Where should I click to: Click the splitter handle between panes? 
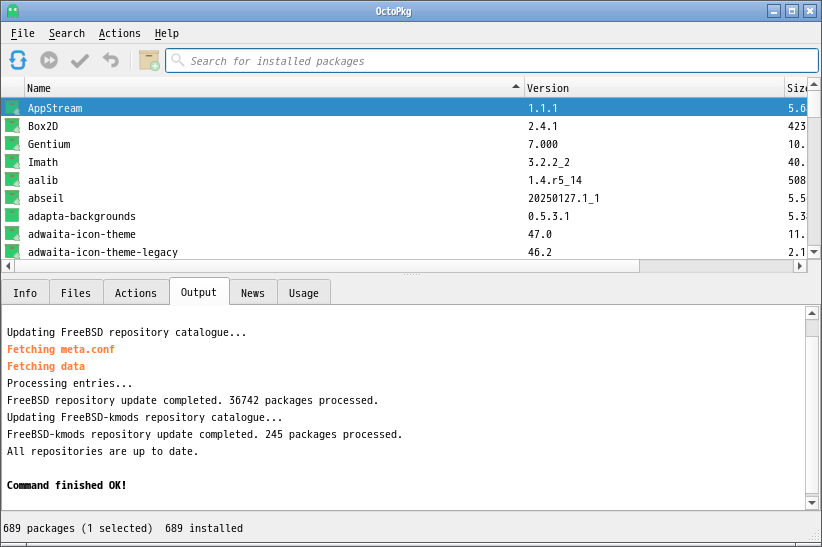412,274
